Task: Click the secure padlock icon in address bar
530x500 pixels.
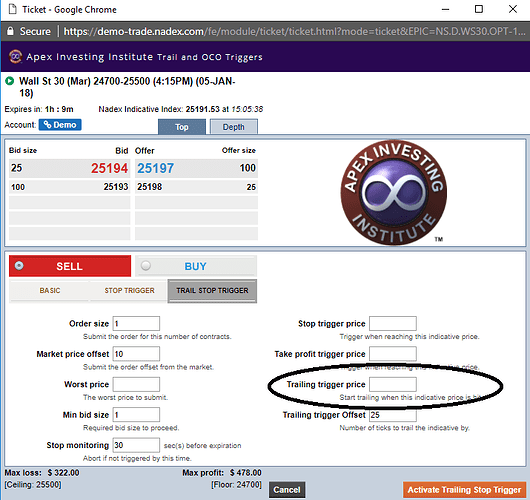Action: [x=10, y=31]
